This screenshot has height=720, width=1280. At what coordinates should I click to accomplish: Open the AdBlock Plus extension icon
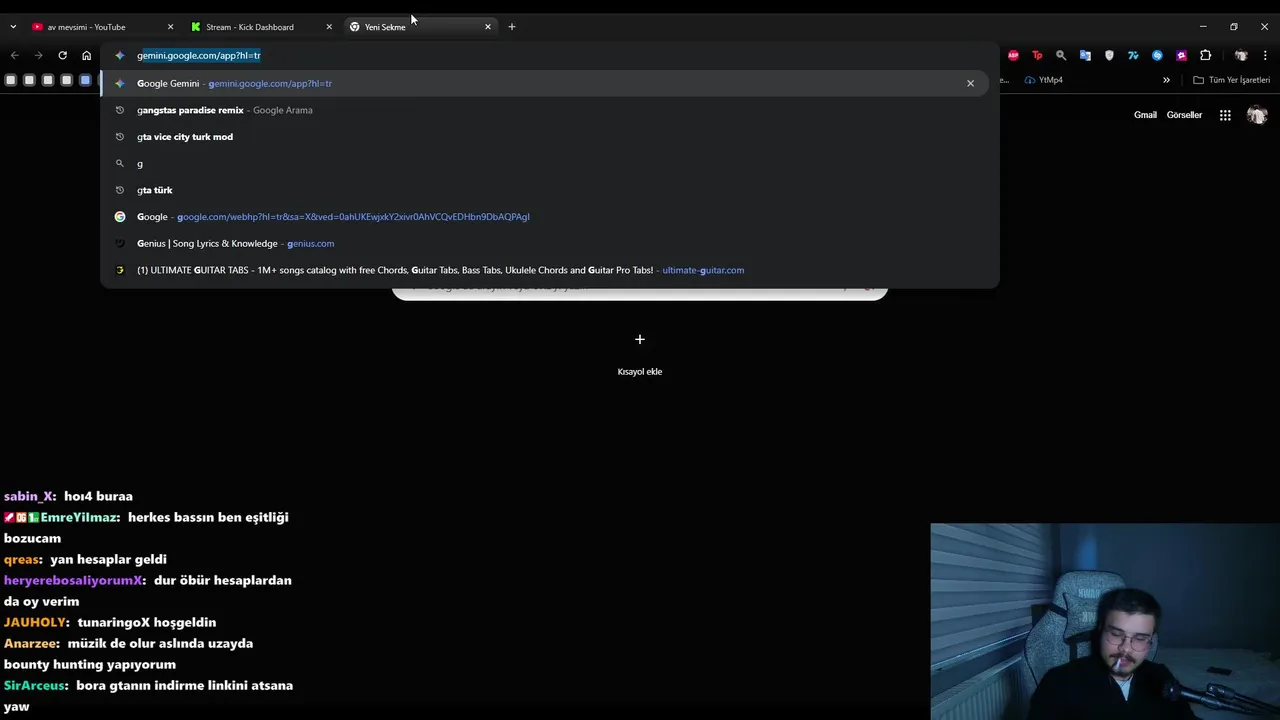[x=1013, y=55]
